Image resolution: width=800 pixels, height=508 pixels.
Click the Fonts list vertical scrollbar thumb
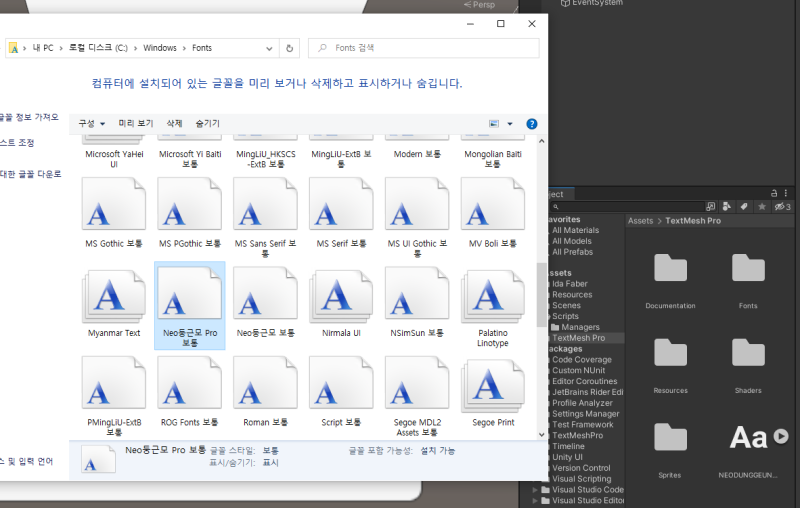[x=541, y=295]
